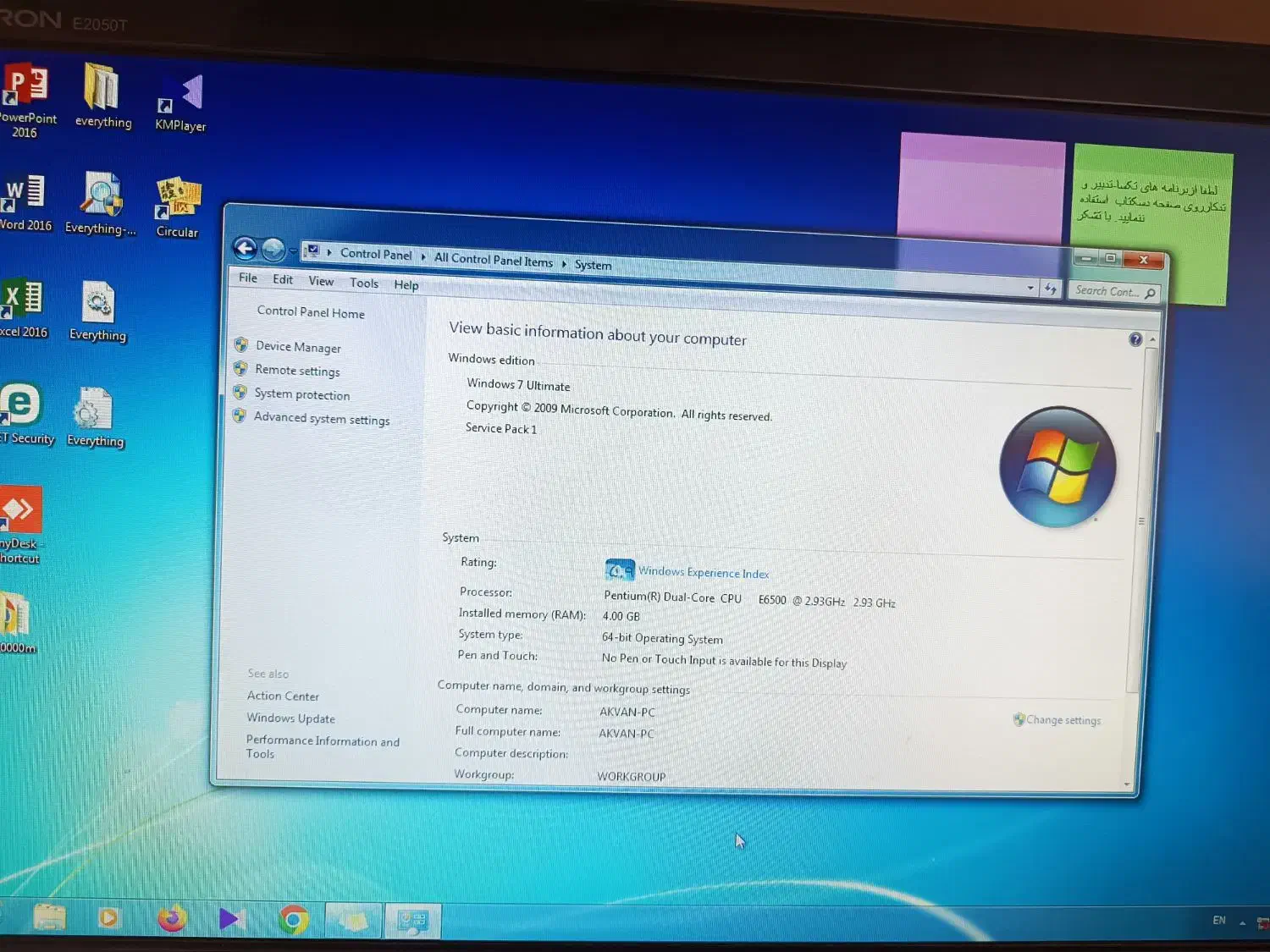Viewport: 1270px width, 952px height.
Task: Open Device Manager
Action: 298,347
